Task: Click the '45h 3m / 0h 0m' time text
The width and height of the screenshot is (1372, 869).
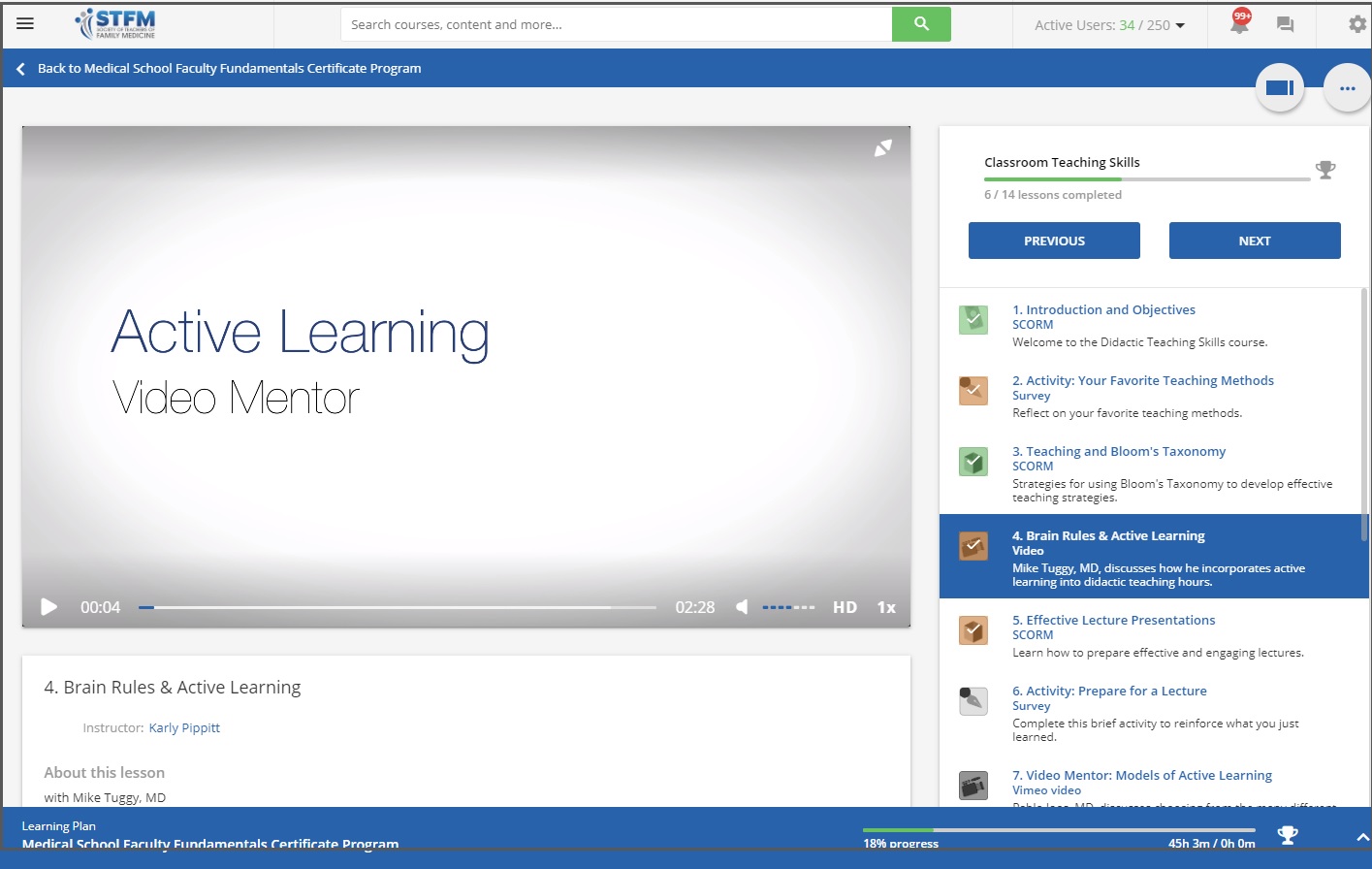Action: point(1212,843)
